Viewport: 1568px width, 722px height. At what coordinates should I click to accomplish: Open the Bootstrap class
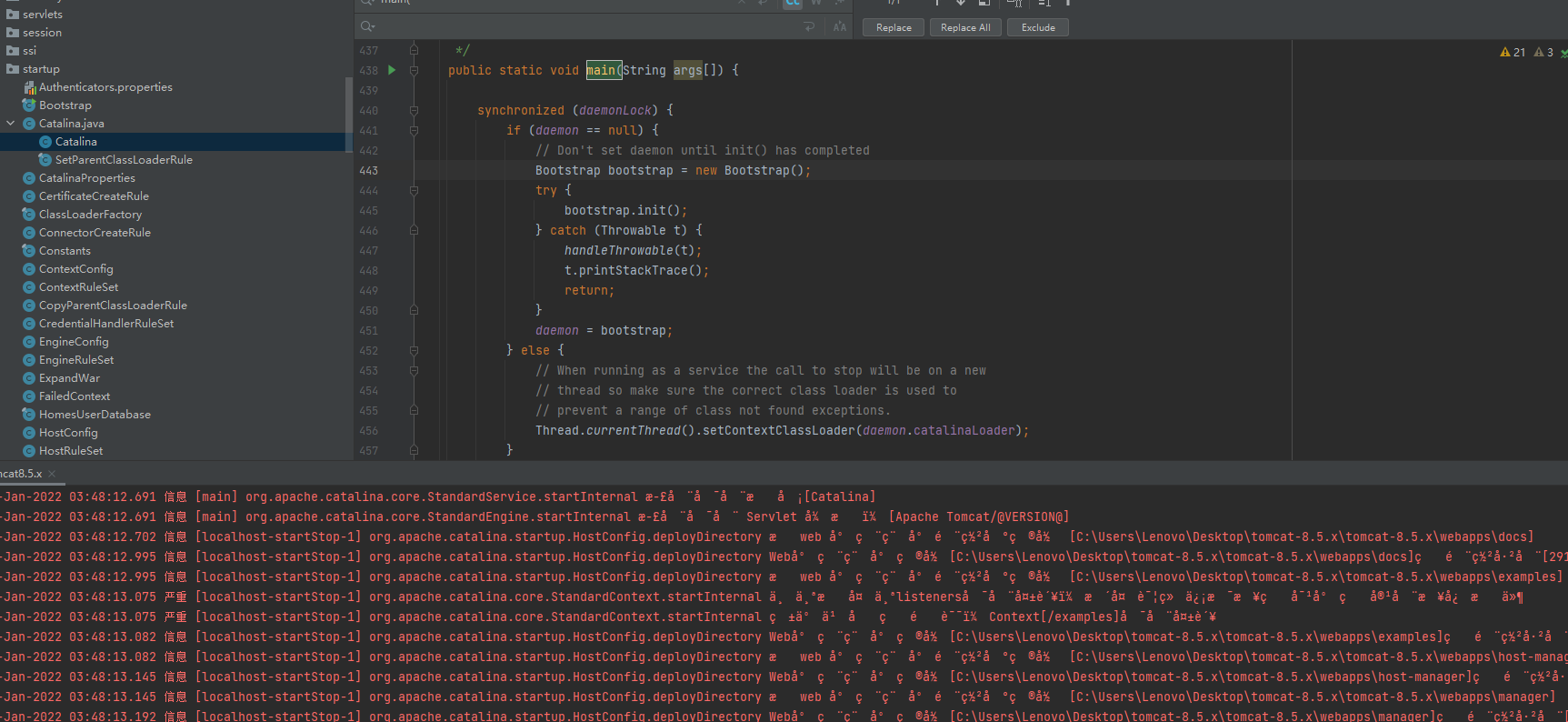pyautogui.click(x=65, y=105)
